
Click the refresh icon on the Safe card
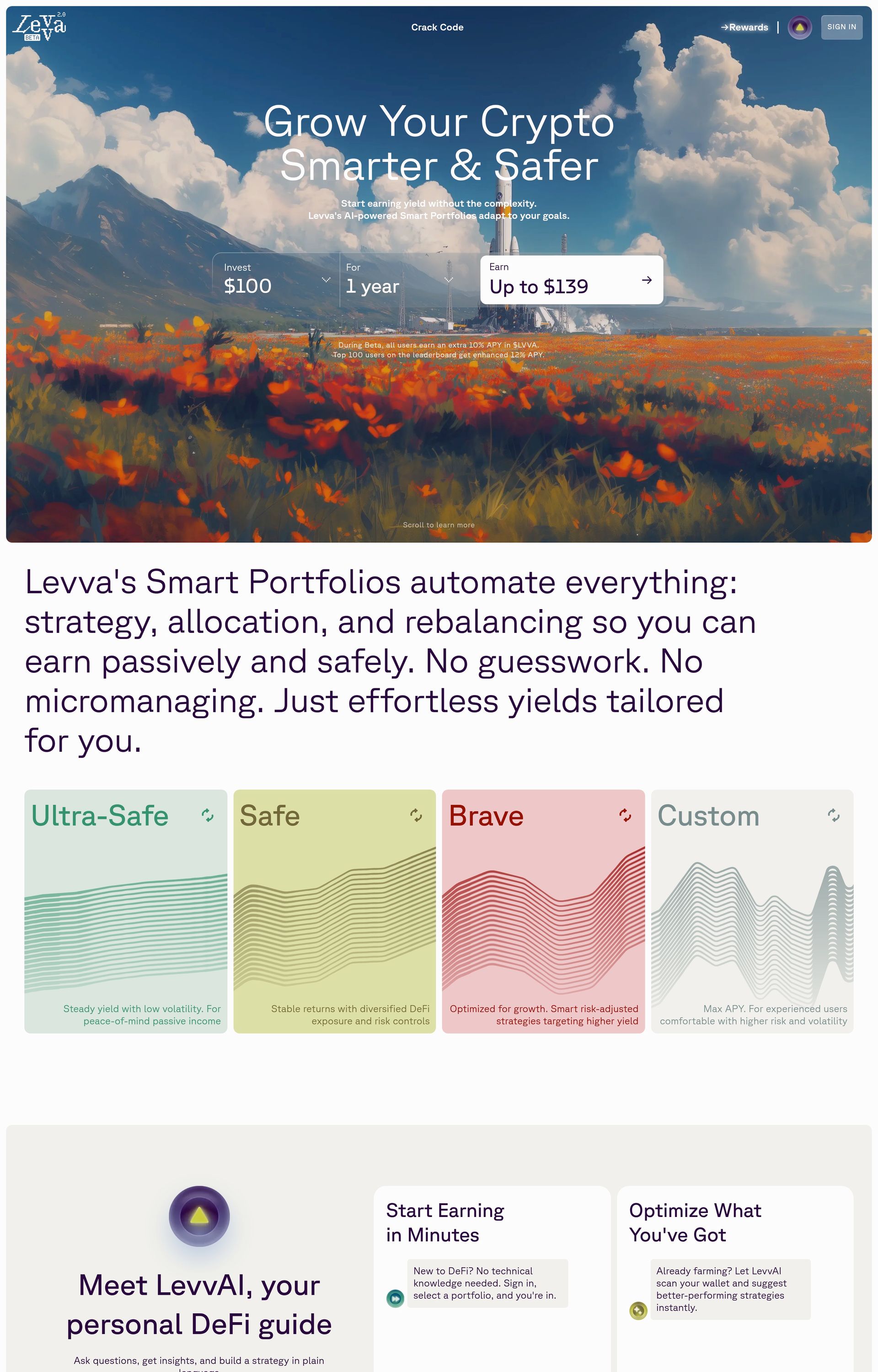click(x=416, y=815)
